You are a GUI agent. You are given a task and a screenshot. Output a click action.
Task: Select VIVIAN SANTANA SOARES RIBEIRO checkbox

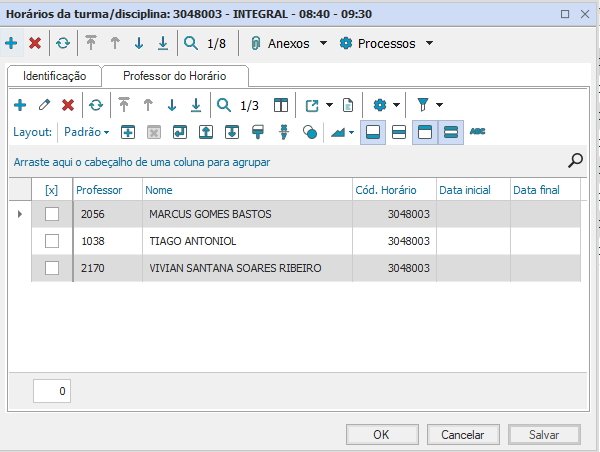[52, 268]
